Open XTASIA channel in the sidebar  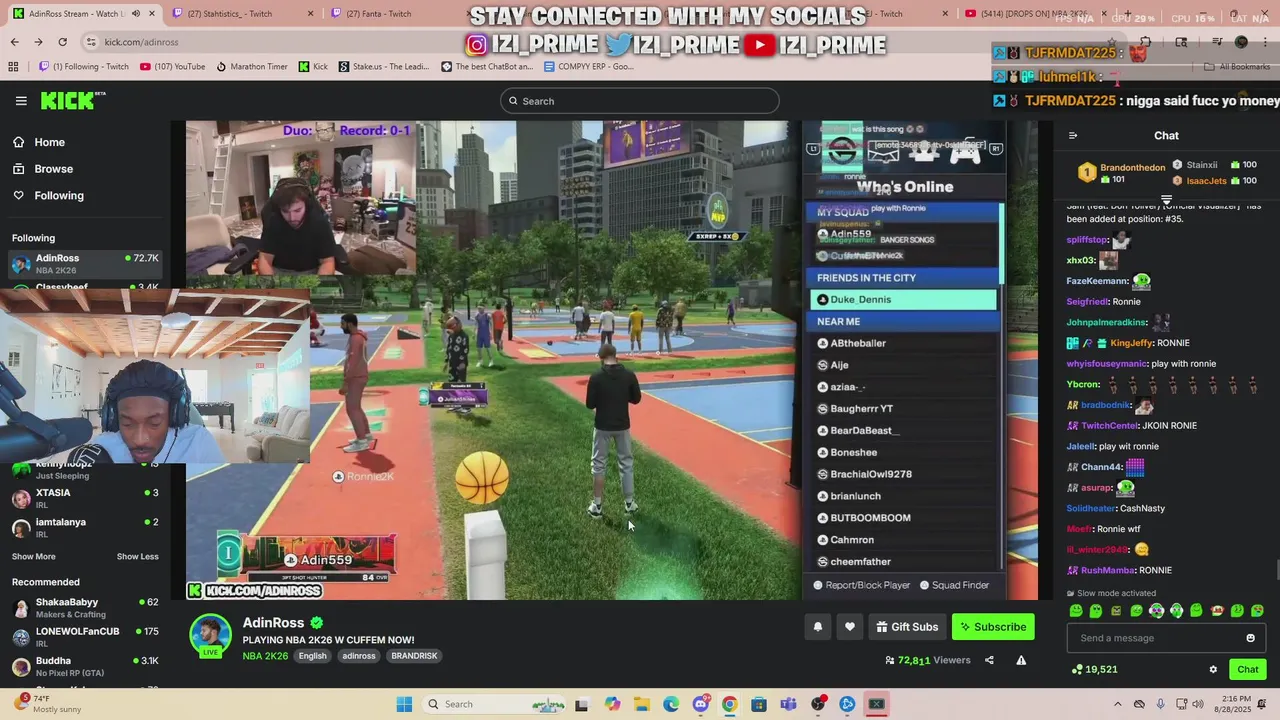(85, 498)
